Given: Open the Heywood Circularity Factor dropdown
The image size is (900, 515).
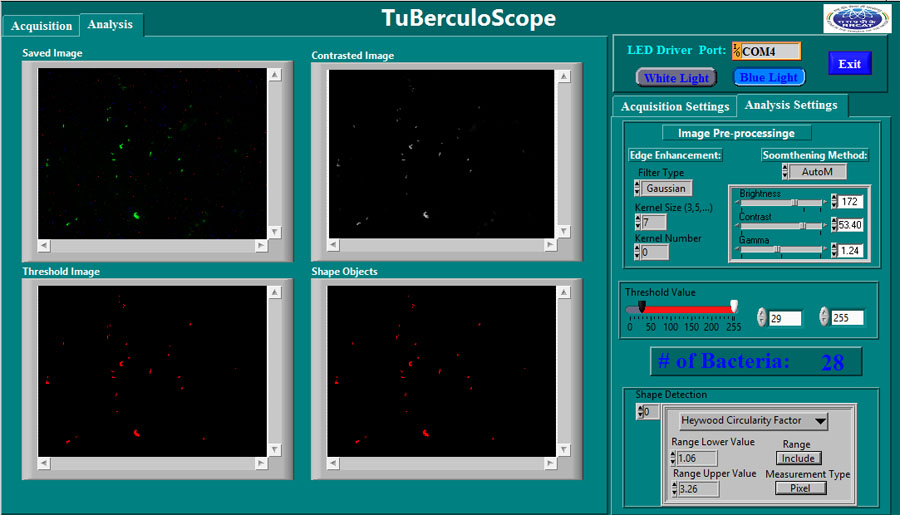Looking at the screenshot, I should [754, 421].
